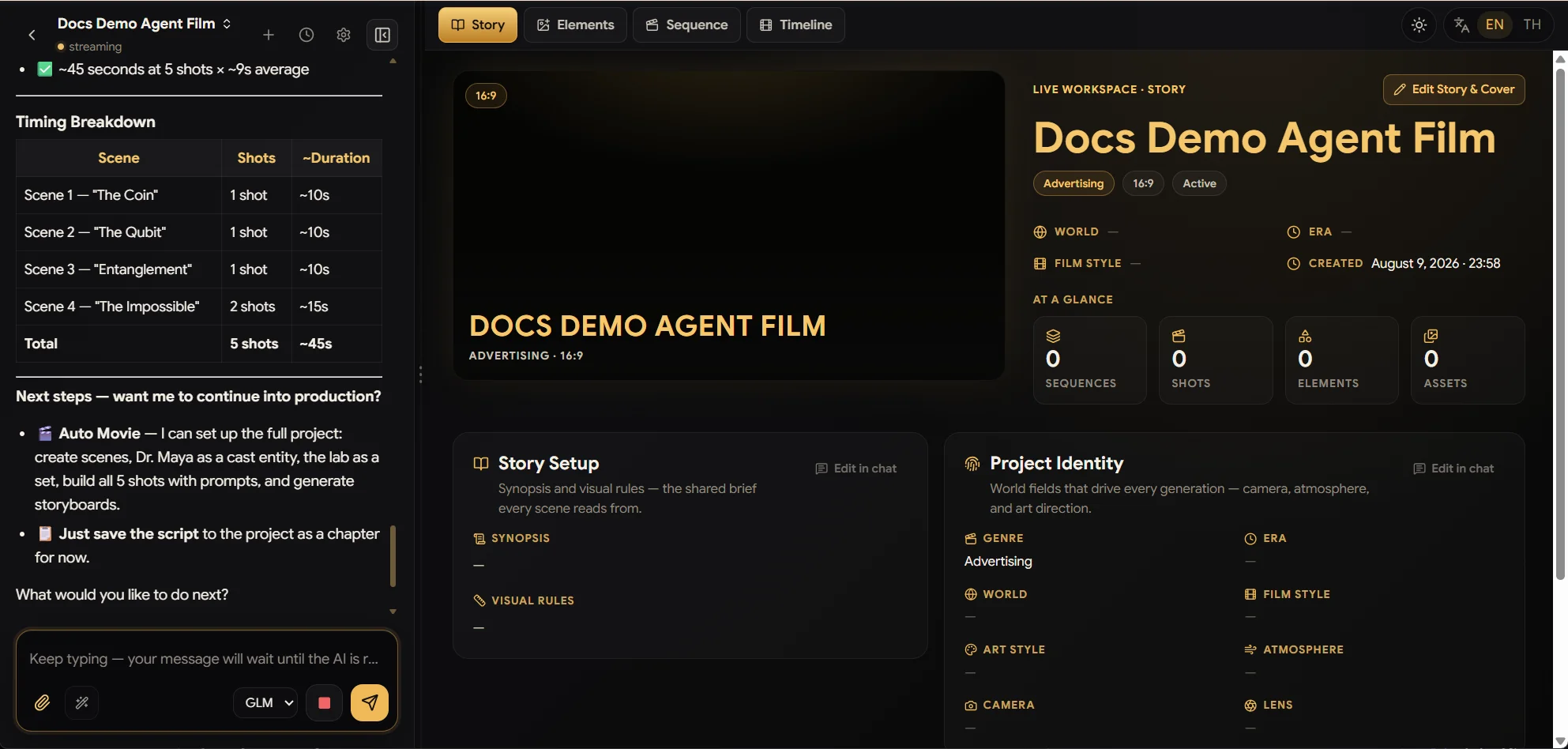Open the project name switcher dropdown
Viewport: 1568px width, 749px height.
pyautogui.click(x=145, y=24)
